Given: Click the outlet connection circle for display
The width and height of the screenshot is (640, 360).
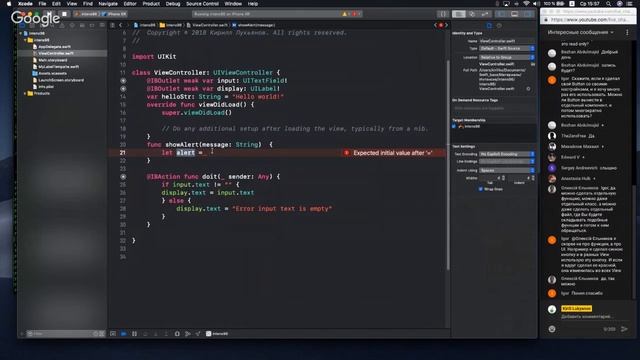Looking at the screenshot, I should point(123,89).
